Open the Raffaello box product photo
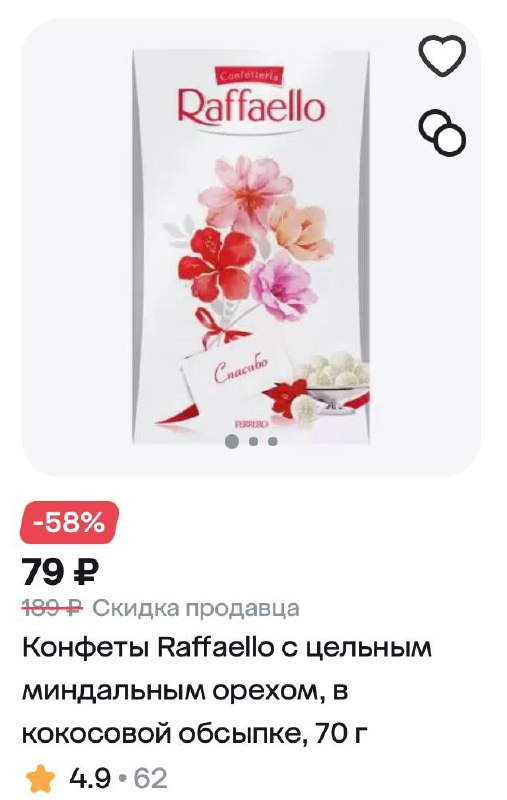This screenshot has width=507, height=800. (x=251, y=246)
